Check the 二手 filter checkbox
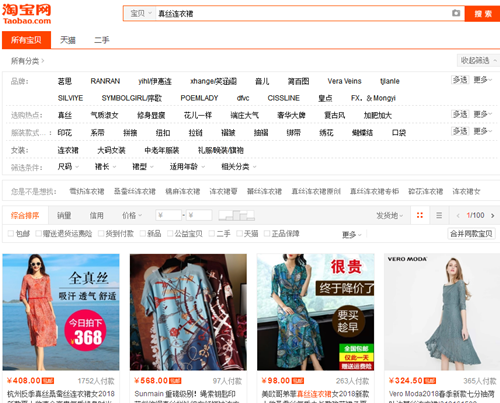This screenshot has height=403, width=500. click(x=212, y=234)
